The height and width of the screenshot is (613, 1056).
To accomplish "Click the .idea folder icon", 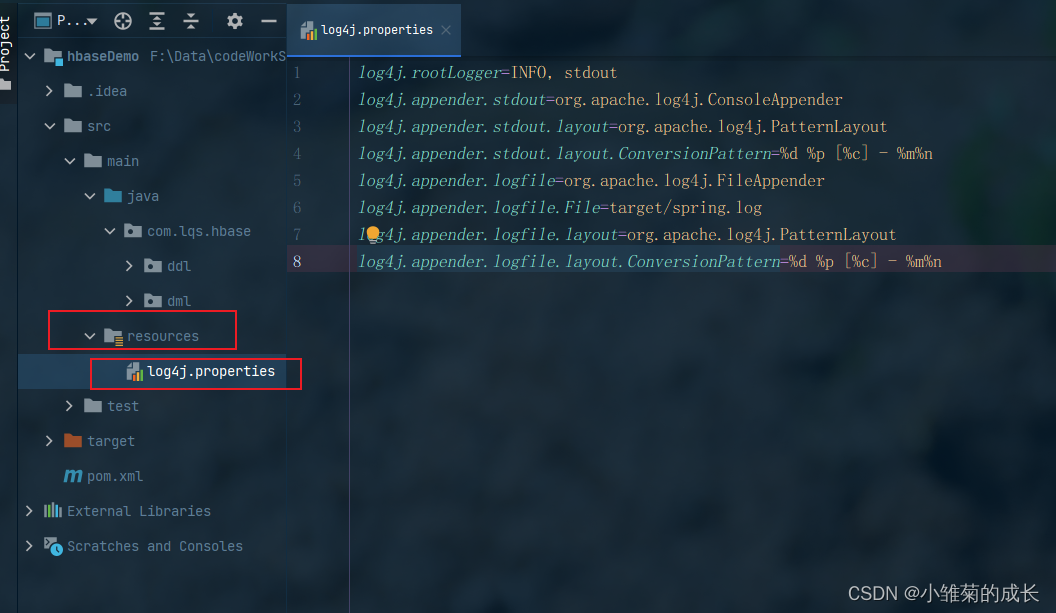I will click(x=73, y=91).
